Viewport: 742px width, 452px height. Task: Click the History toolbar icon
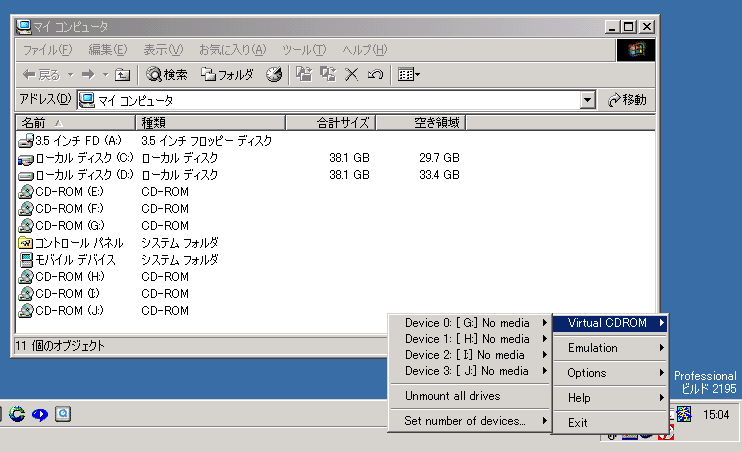coord(274,74)
